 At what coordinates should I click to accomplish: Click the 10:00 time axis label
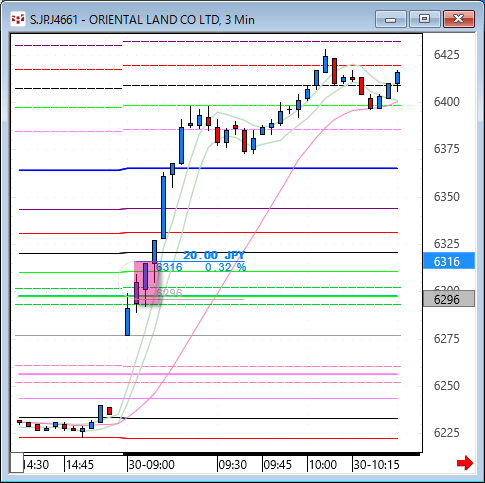(x=323, y=464)
